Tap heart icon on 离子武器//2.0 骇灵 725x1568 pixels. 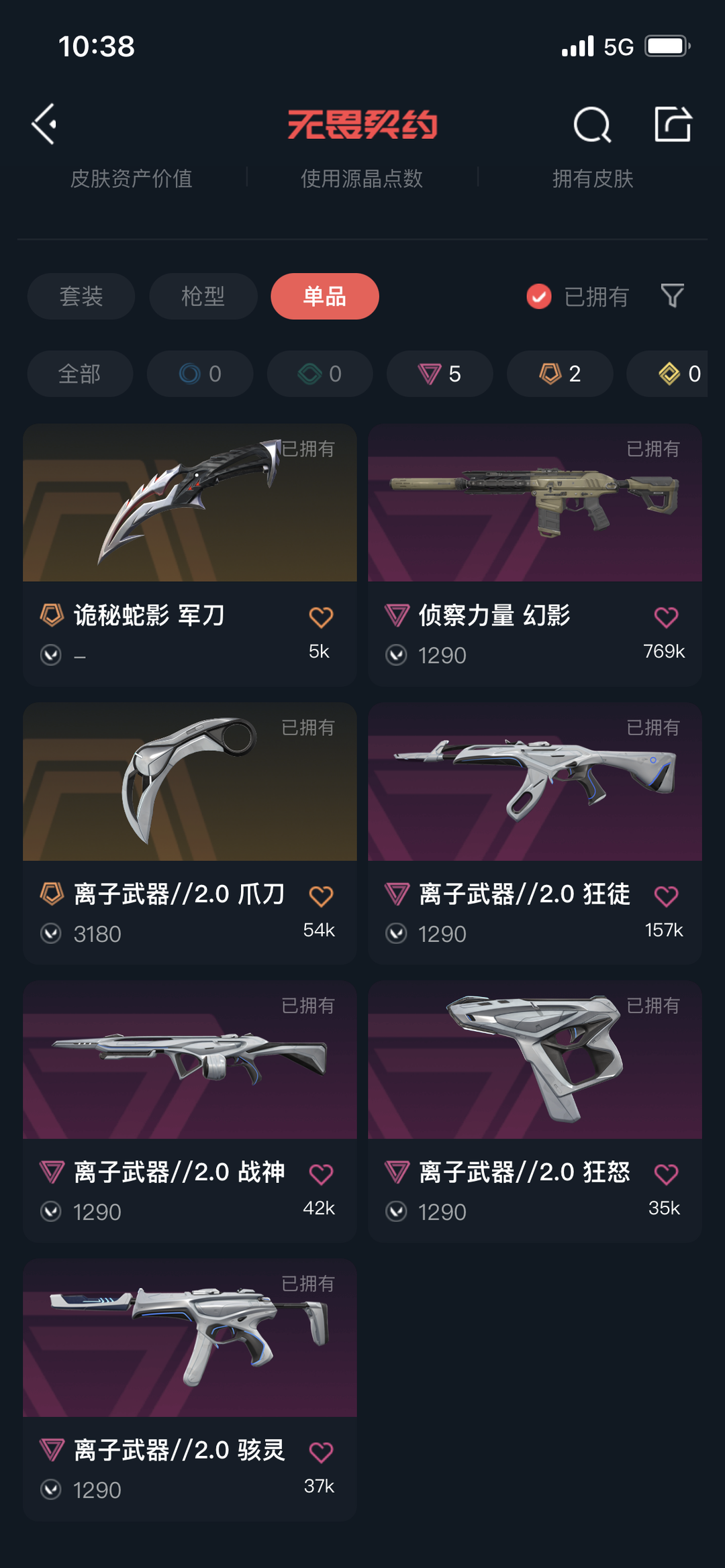321,1452
